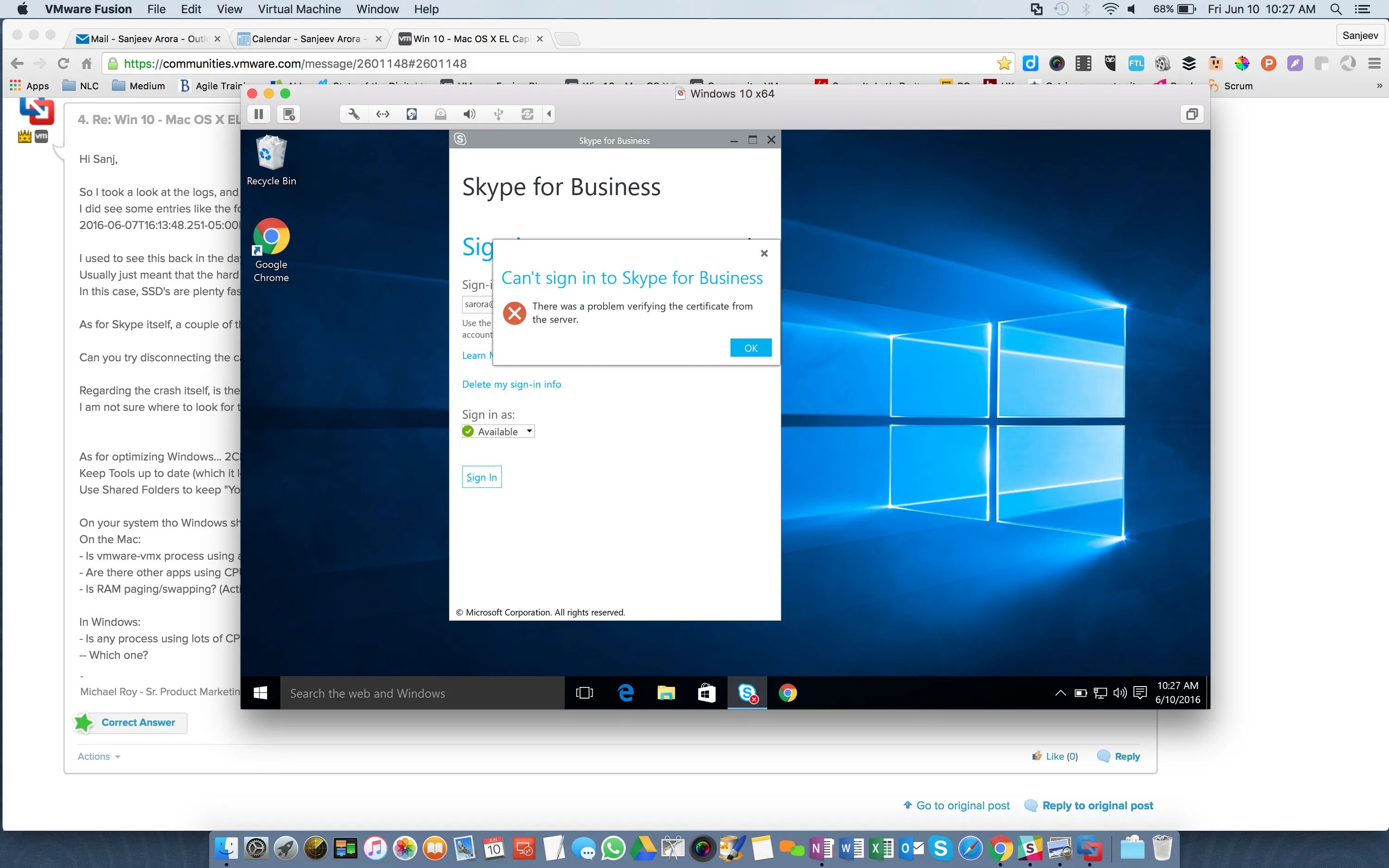Go to Chrome home page icon

point(87,64)
